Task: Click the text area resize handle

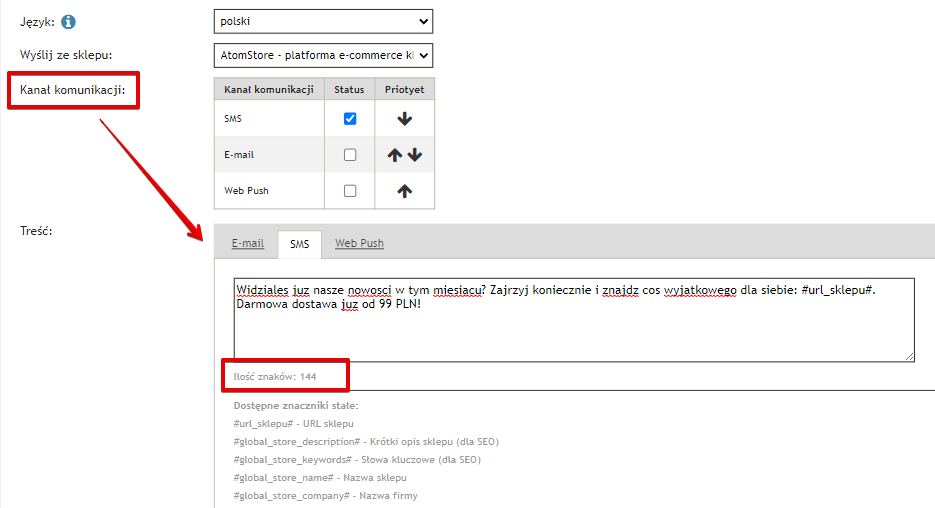Action: (x=909, y=355)
